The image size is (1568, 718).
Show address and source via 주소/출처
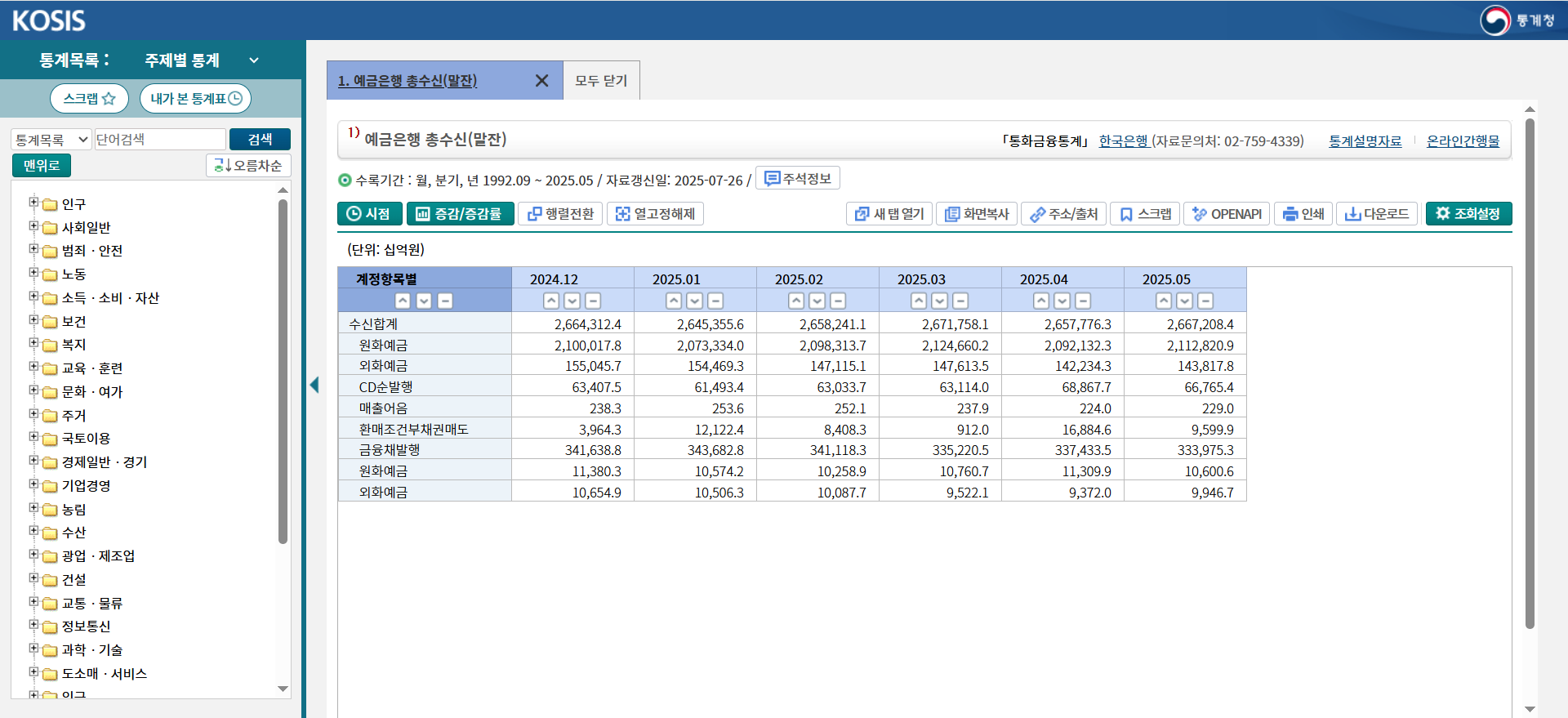1063,213
